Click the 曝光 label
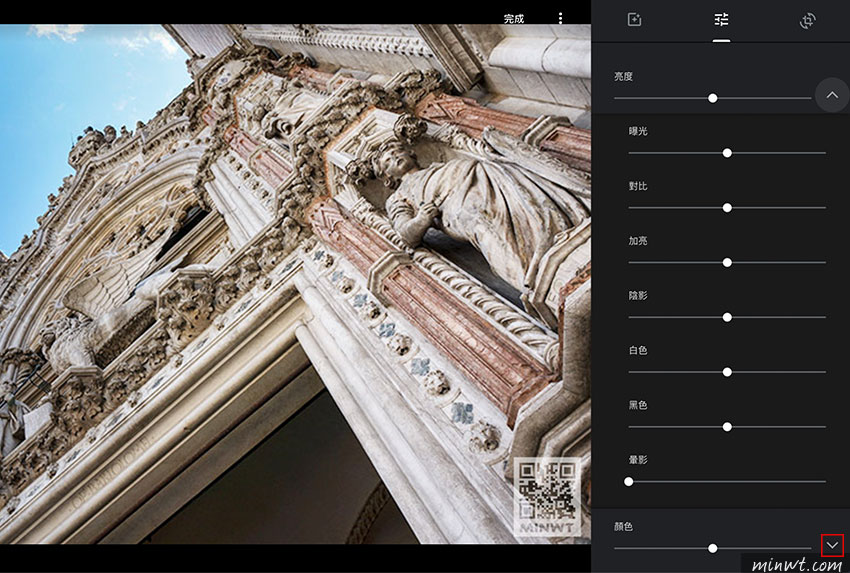Screen dimensions: 850x573 coord(638,131)
